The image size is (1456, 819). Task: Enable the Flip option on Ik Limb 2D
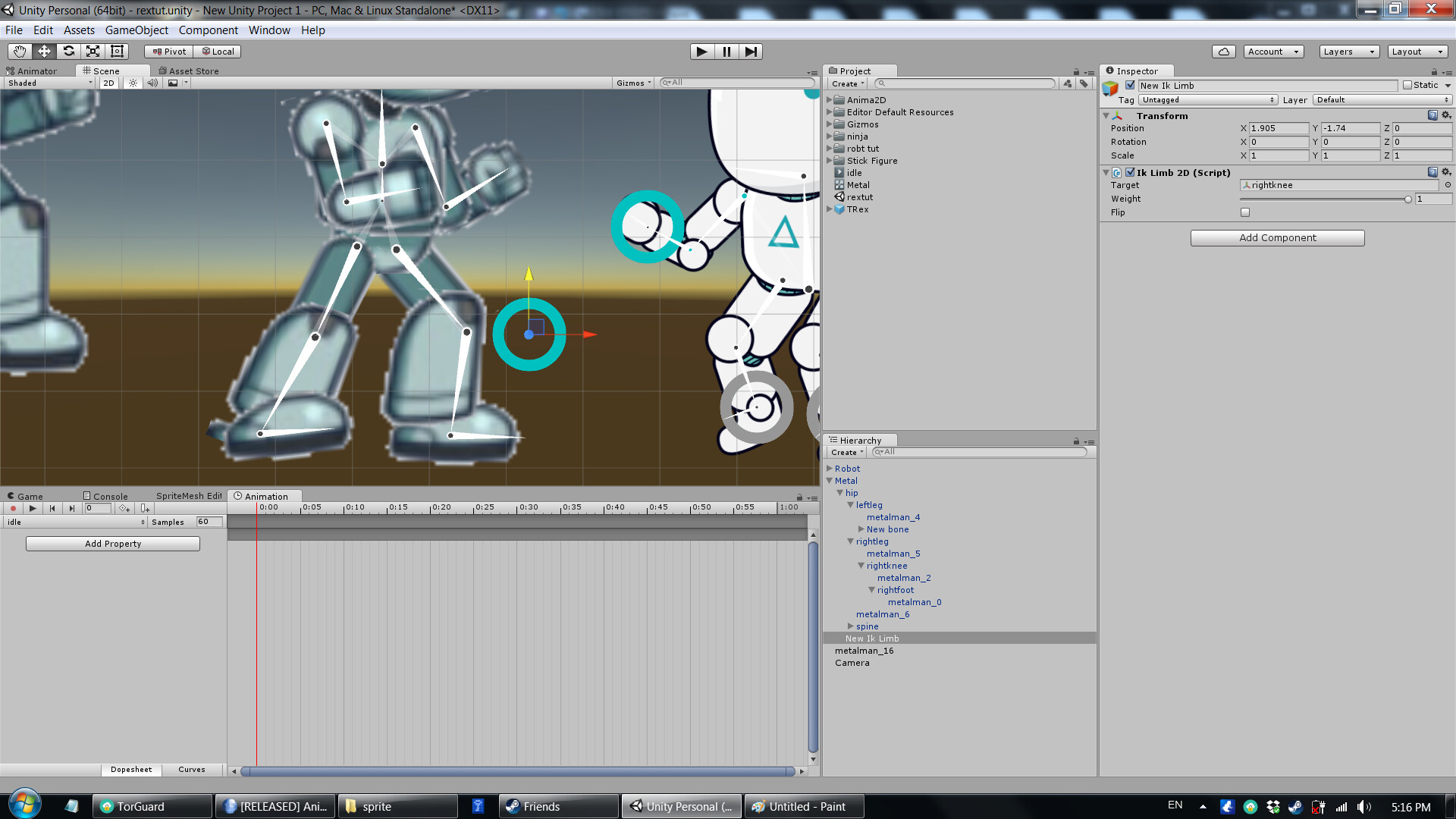click(x=1244, y=212)
